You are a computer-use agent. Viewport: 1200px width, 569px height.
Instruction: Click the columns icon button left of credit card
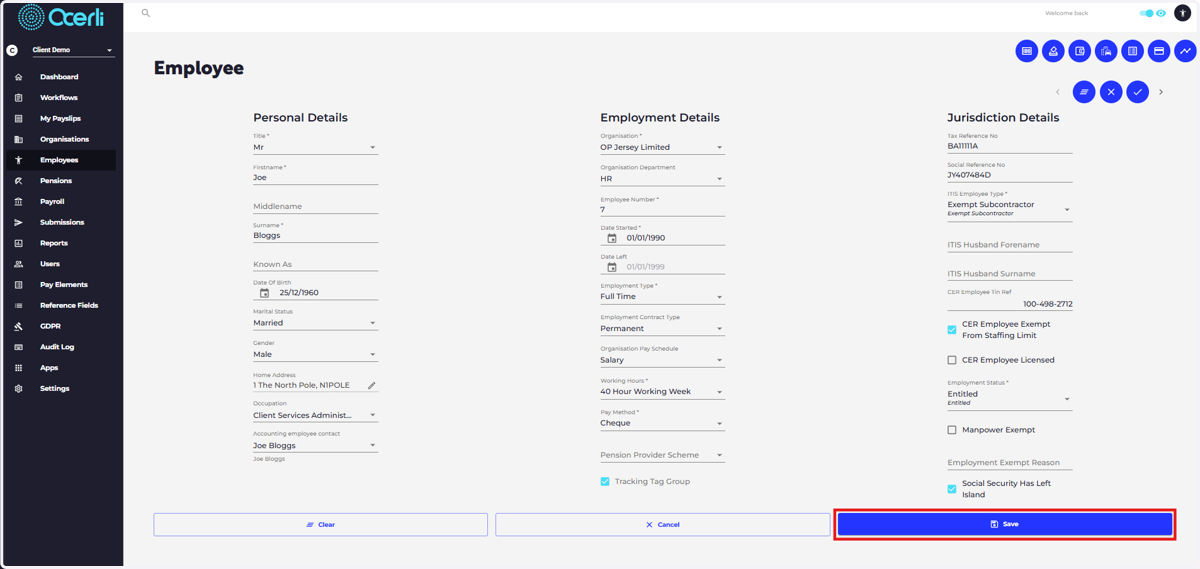point(1133,51)
